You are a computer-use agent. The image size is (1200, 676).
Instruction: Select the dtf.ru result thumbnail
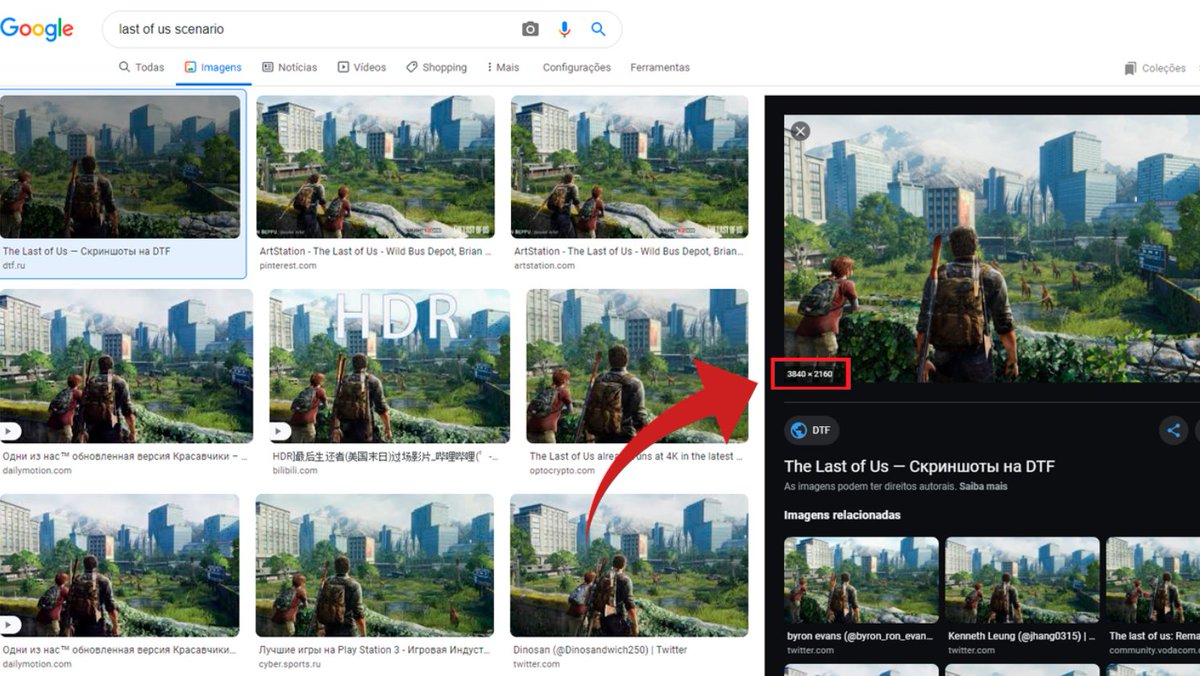click(x=120, y=166)
